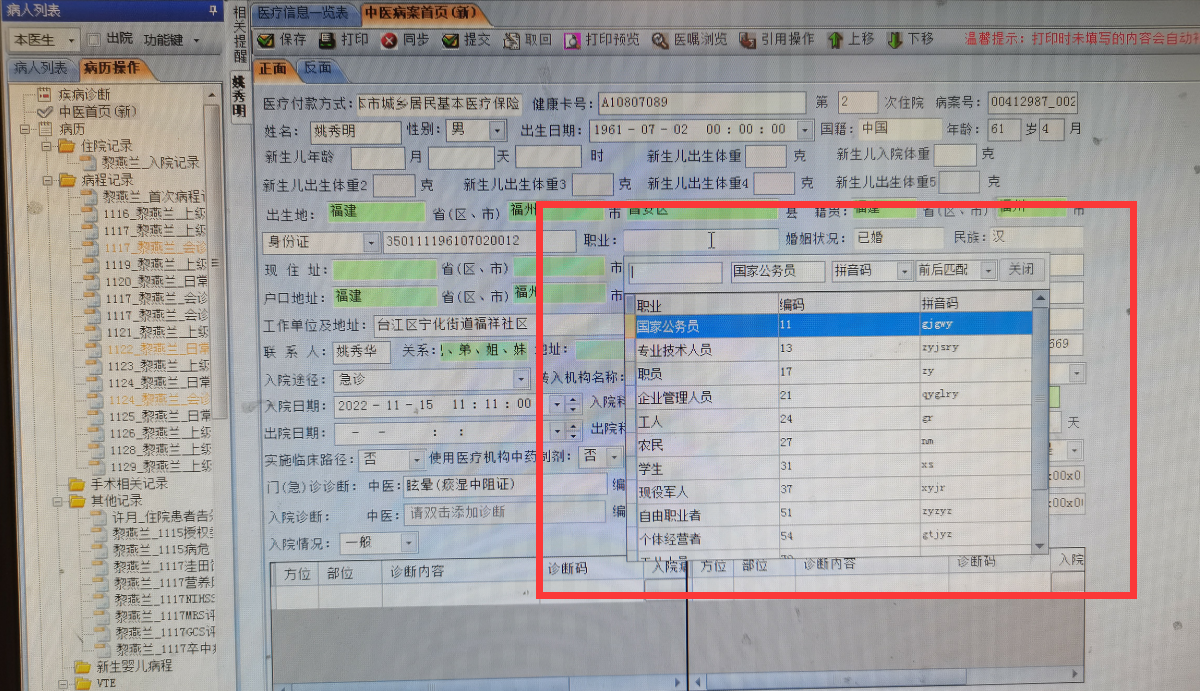The height and width of the screenshot is (691, 1201).
Task: Pin the 病人列表 panel with pushpin icon
Action: click(x=212, y=9)
